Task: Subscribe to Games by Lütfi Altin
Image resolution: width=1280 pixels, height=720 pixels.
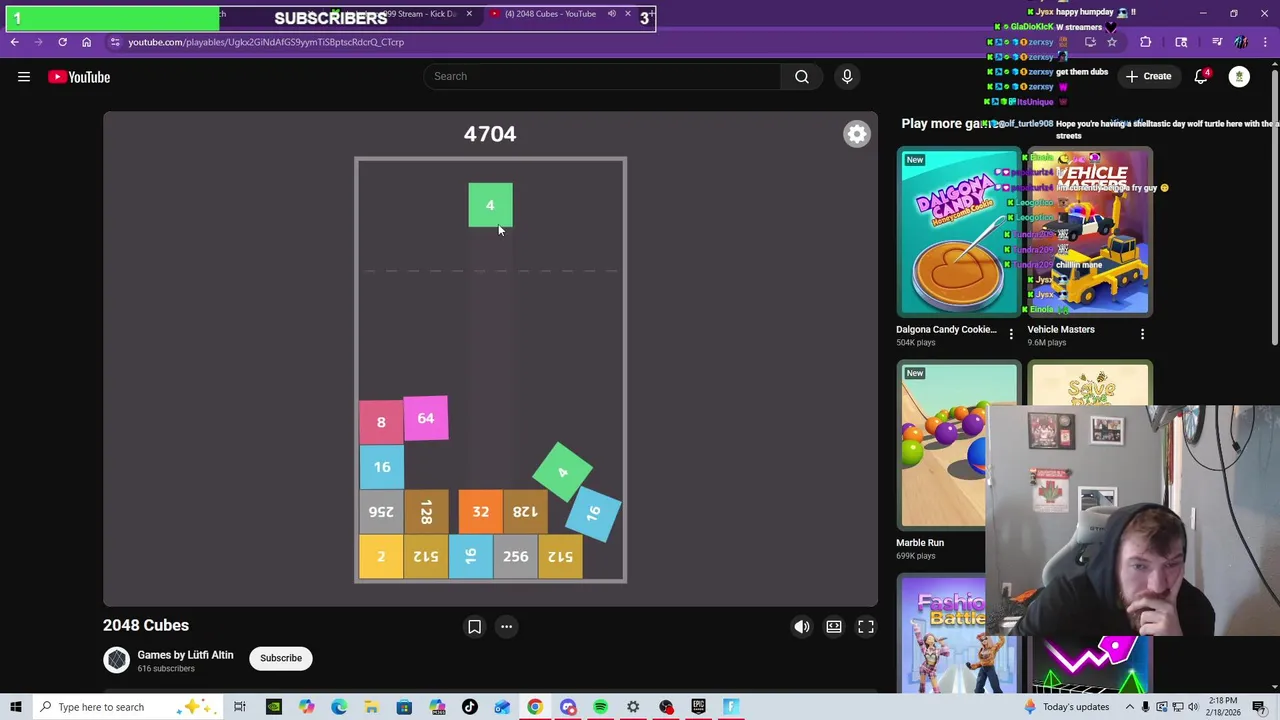Action: tap(281, 658)
